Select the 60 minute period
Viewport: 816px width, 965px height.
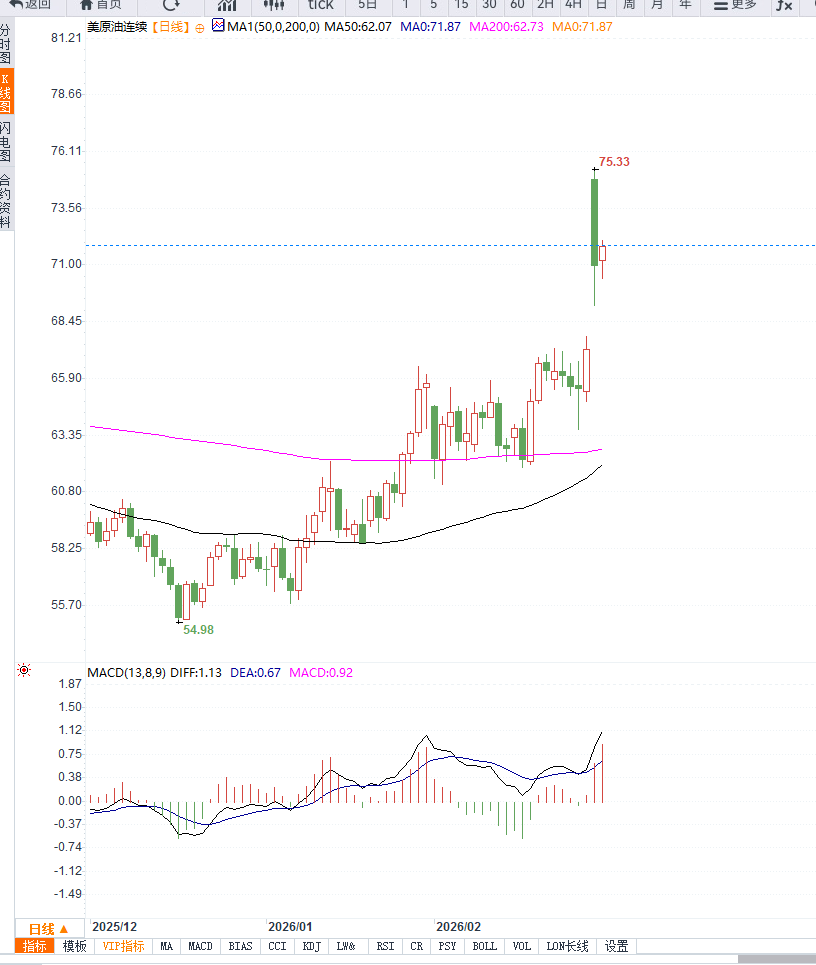pos(518,5)
